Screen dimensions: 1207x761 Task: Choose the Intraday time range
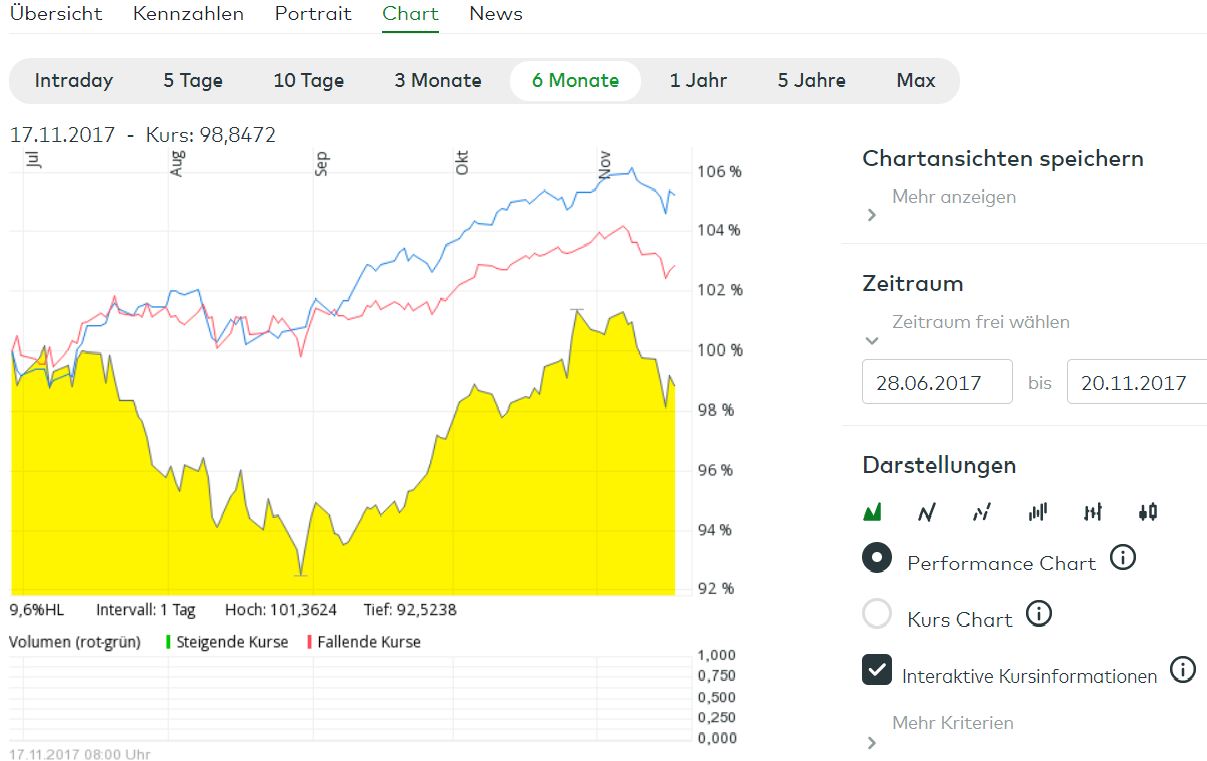point(74,81)
